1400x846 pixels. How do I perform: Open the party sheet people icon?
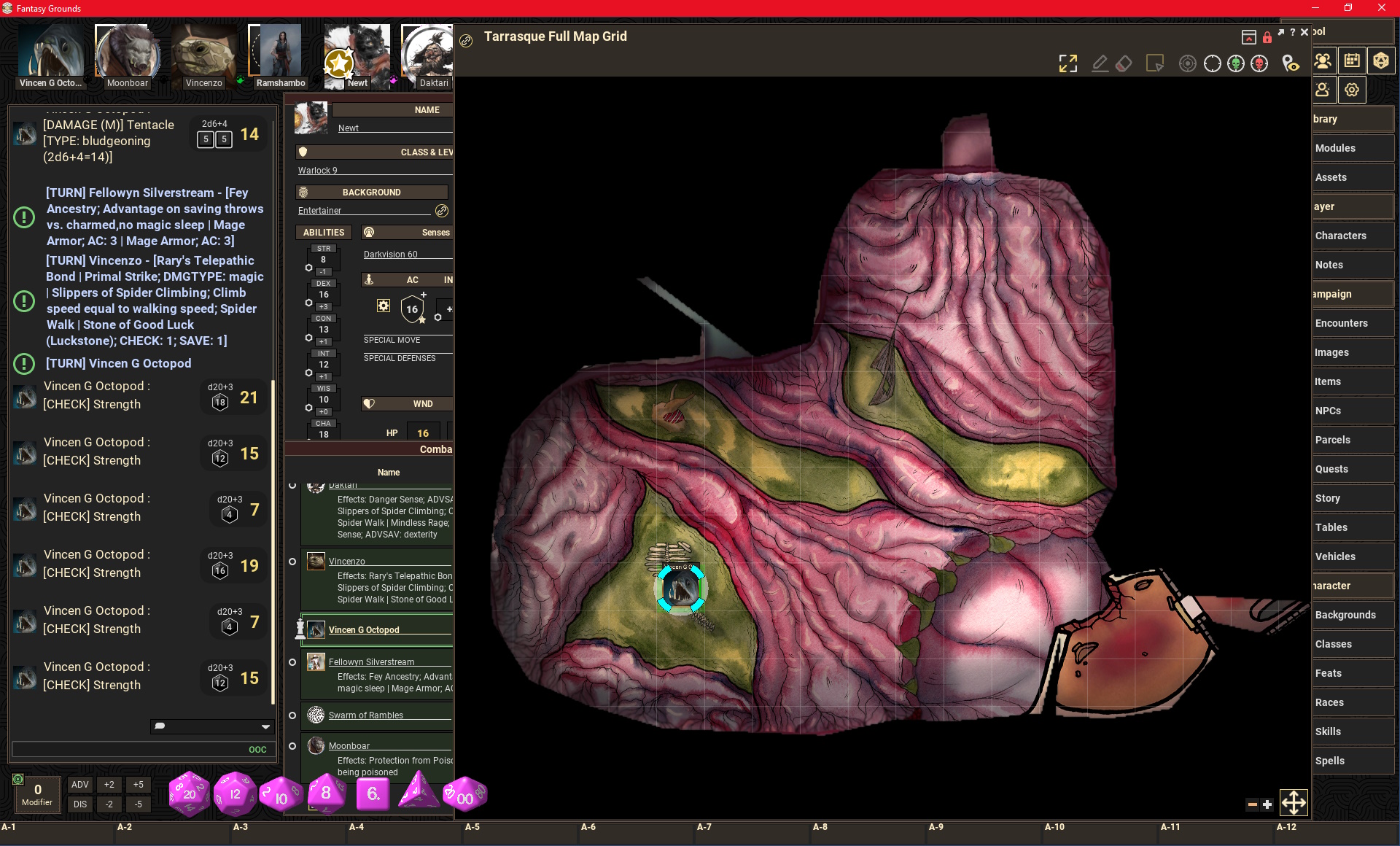click(x=1323, y=61)
